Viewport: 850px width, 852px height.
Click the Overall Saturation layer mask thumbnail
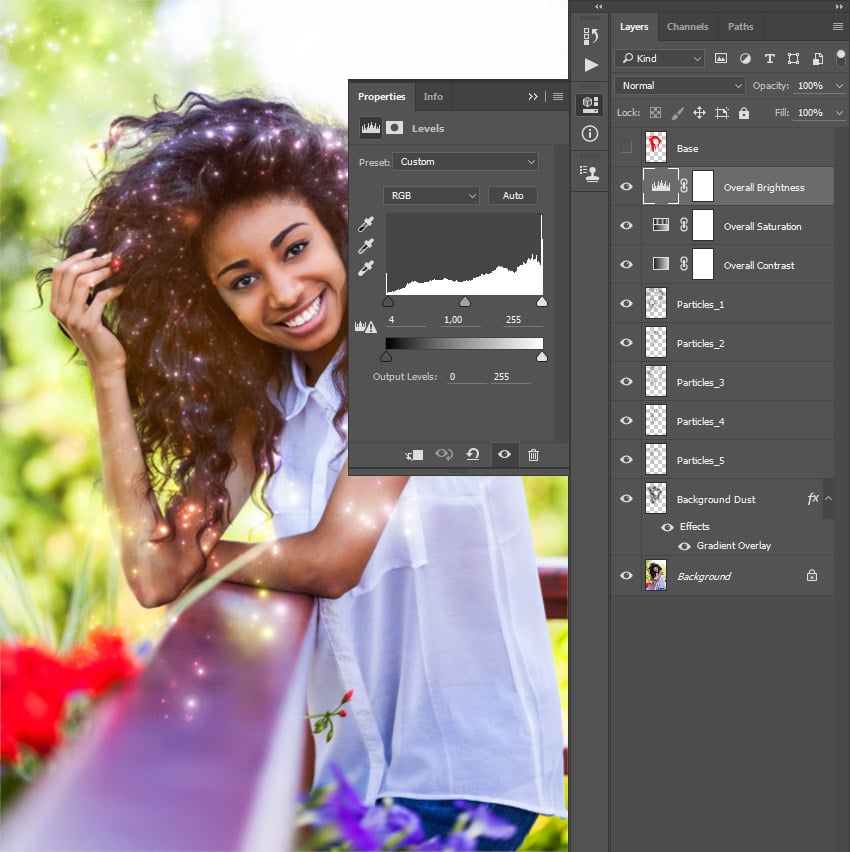(703, 226)
